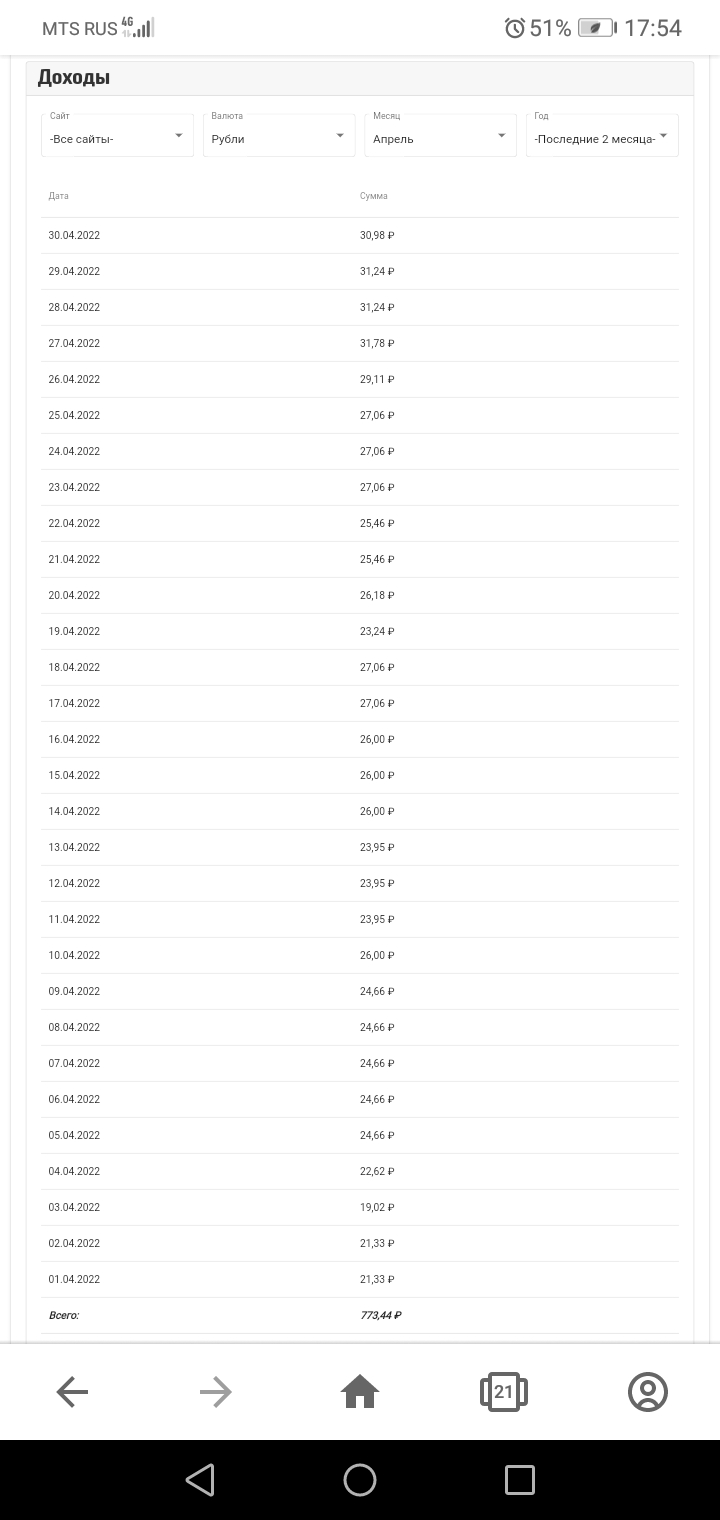Tap the browser back arrow

(x=72, y=1391)
